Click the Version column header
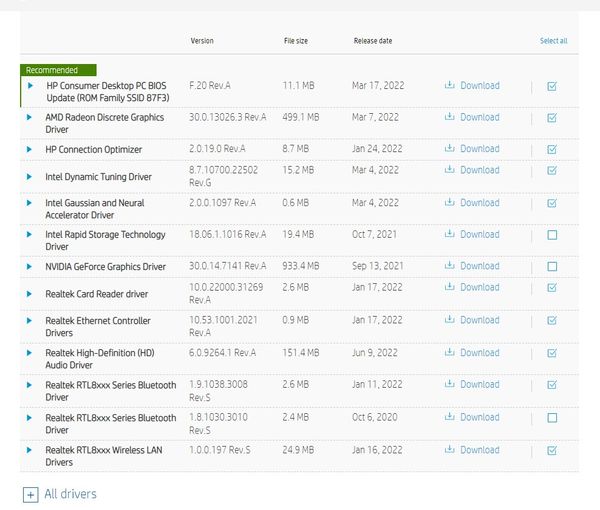This screenshot has width=600, height=510. click(x=202, y=41)
